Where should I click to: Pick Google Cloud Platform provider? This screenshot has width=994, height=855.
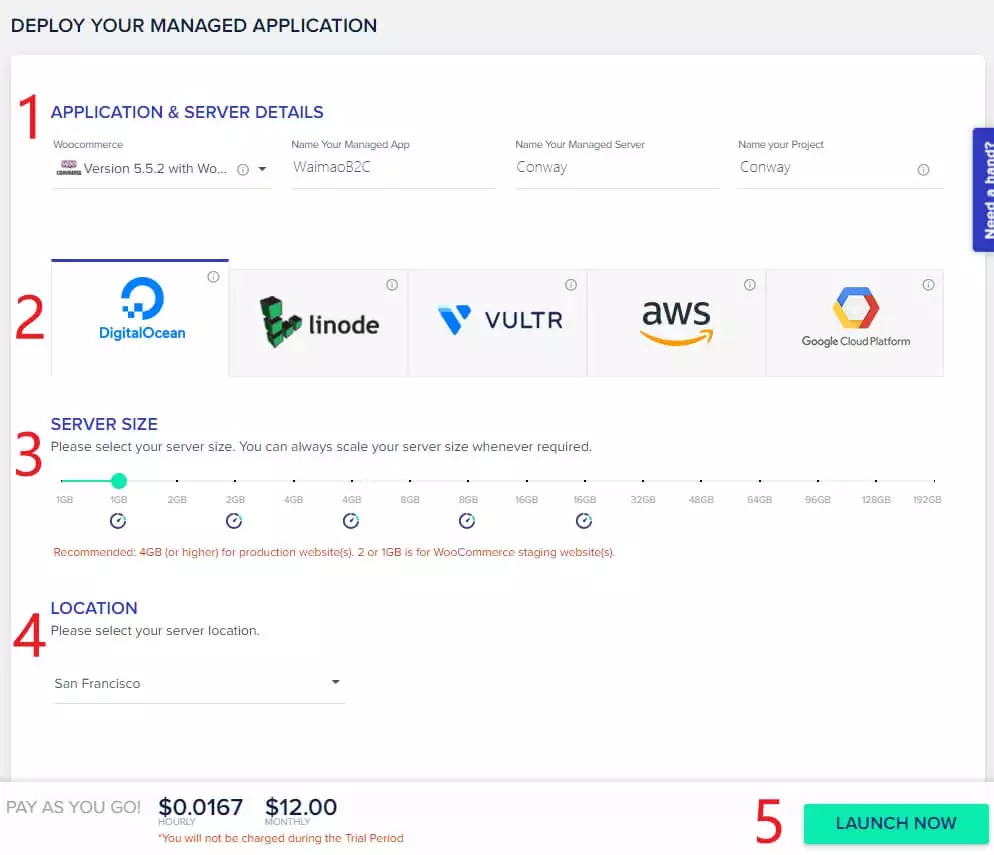pos(855,323)
